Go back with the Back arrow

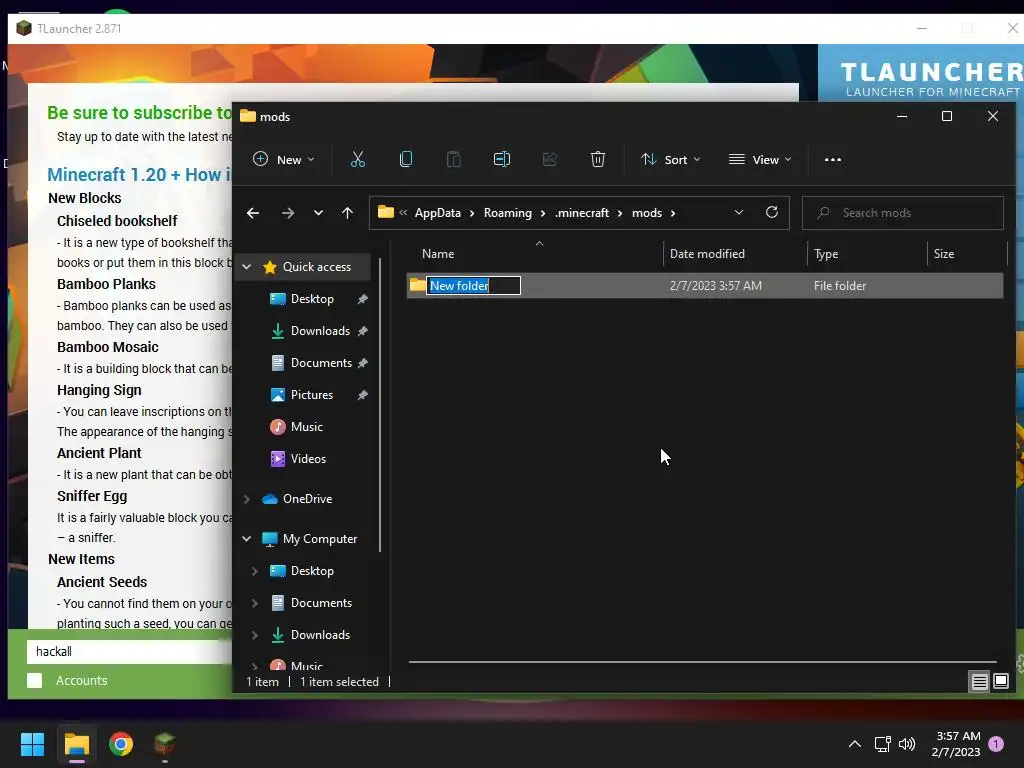point(253,213)
